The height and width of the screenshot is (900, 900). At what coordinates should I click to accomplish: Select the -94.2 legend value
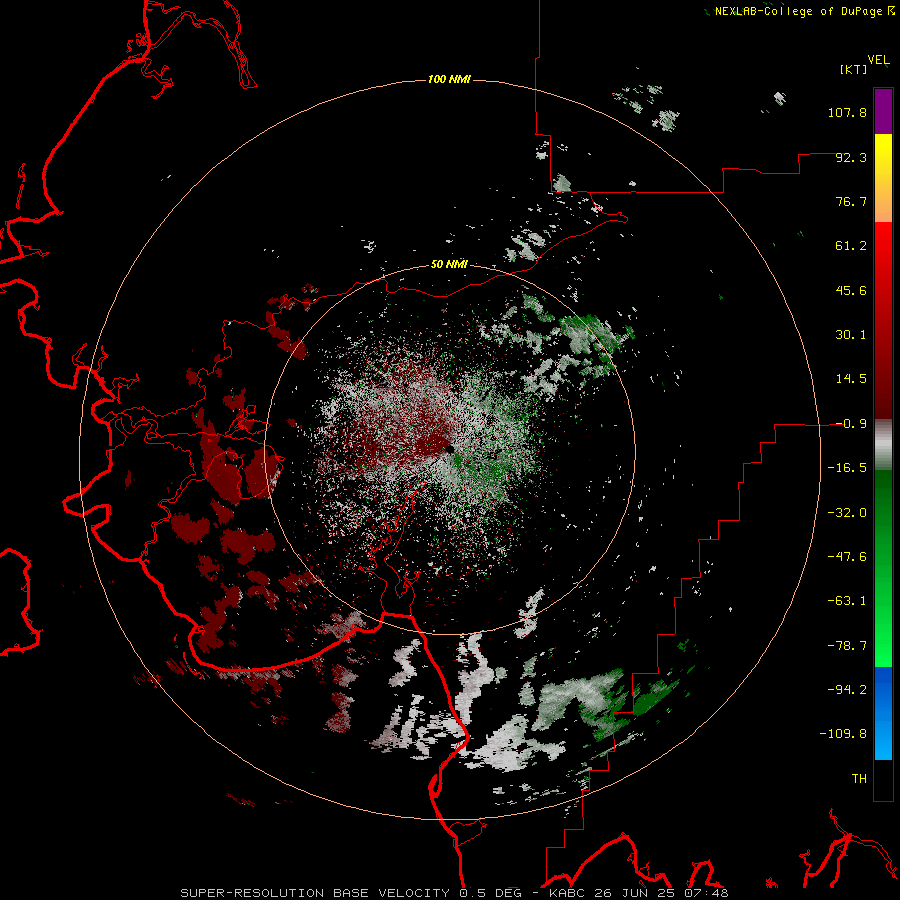click(847, 689)
